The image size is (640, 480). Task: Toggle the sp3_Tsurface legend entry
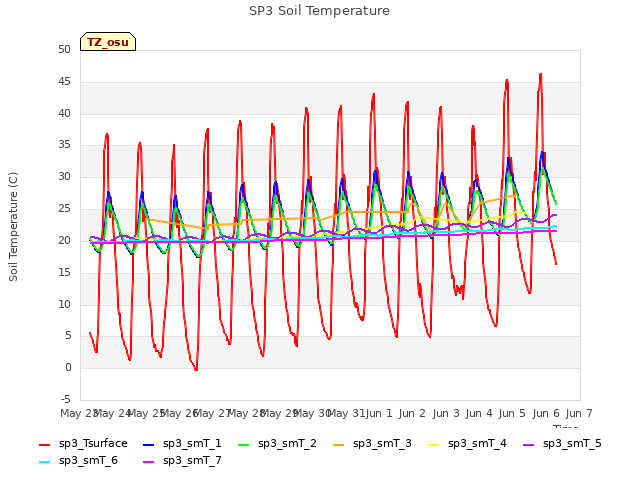click(83, 444)
